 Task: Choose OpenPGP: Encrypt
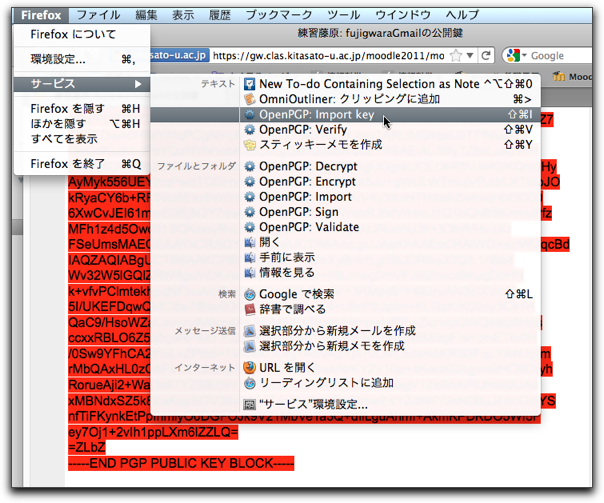[390, 181]
